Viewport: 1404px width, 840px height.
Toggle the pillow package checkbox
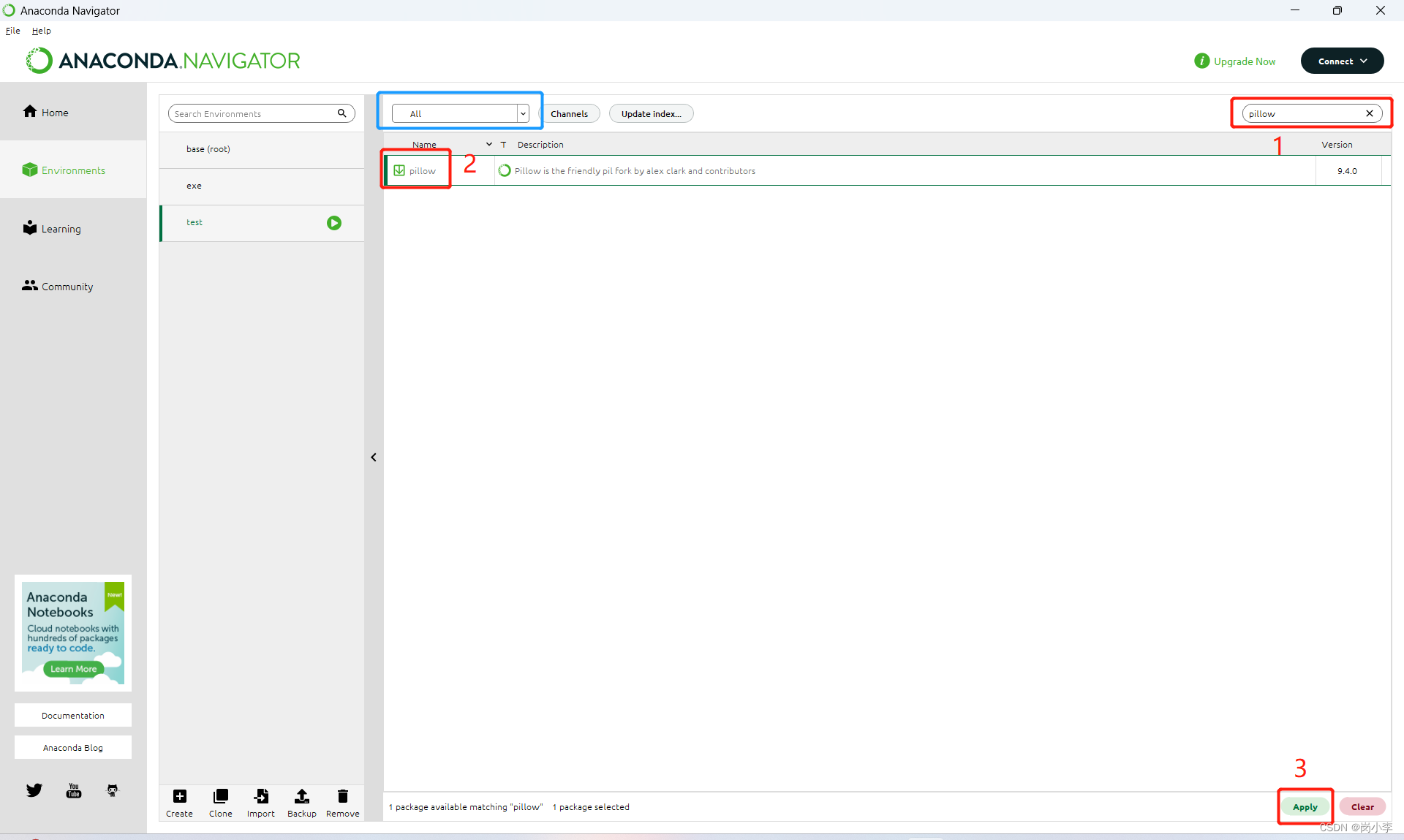pos(399,170)
